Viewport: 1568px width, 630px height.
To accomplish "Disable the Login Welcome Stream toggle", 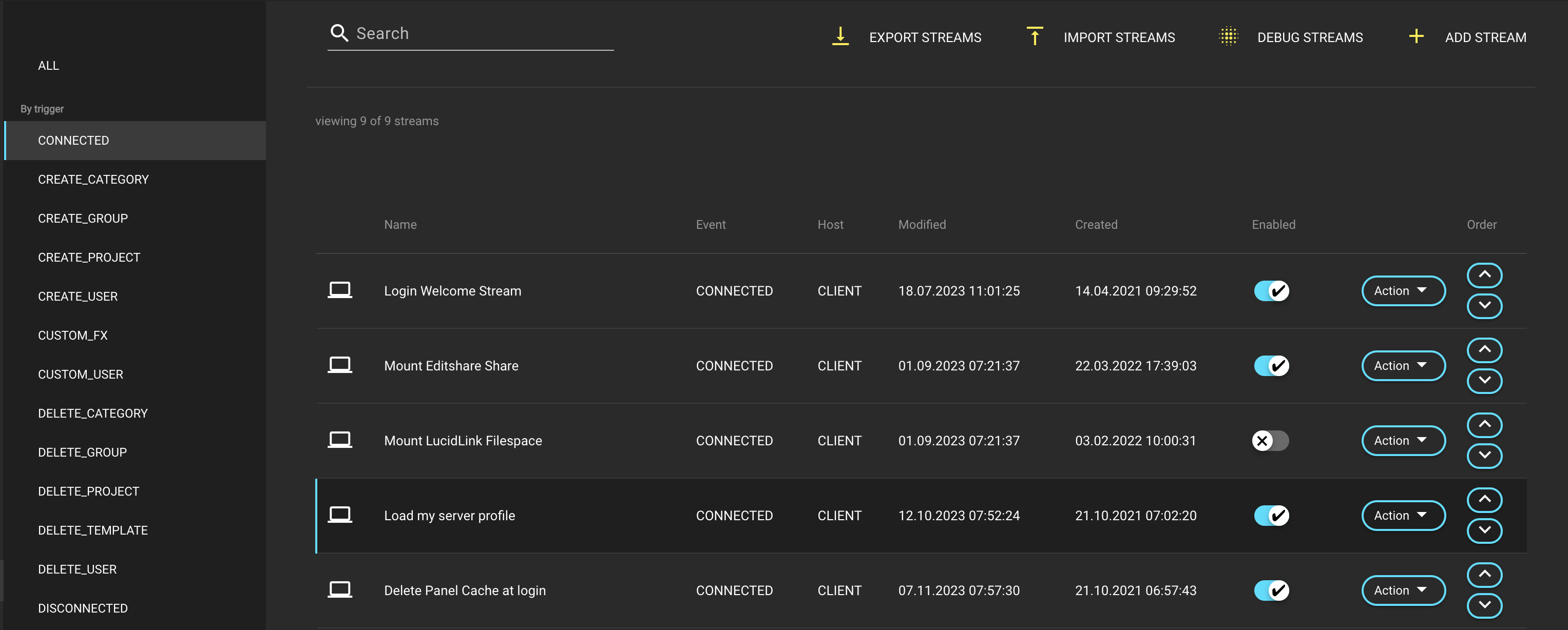I will 1271,291.
